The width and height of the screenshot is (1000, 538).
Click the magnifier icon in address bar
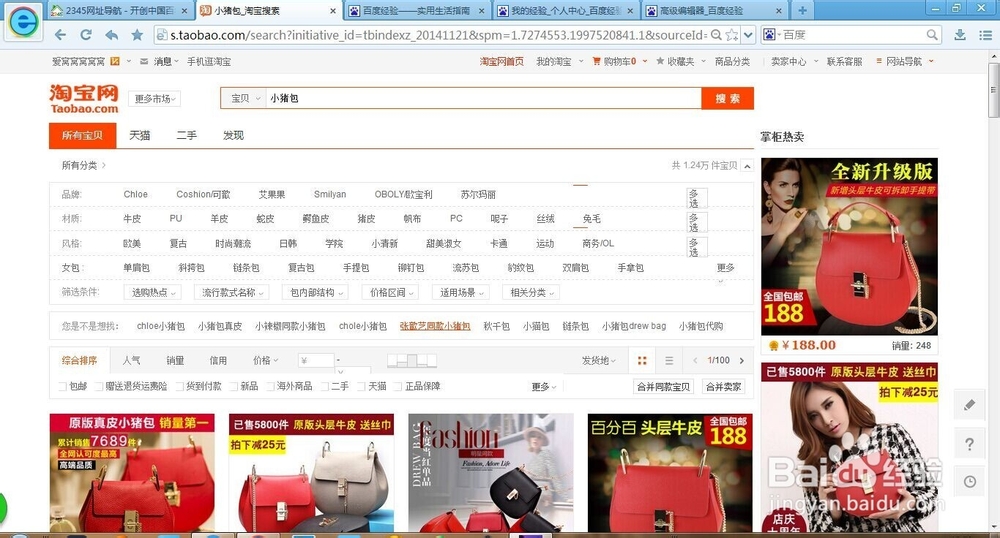click(x=716, y=35)
